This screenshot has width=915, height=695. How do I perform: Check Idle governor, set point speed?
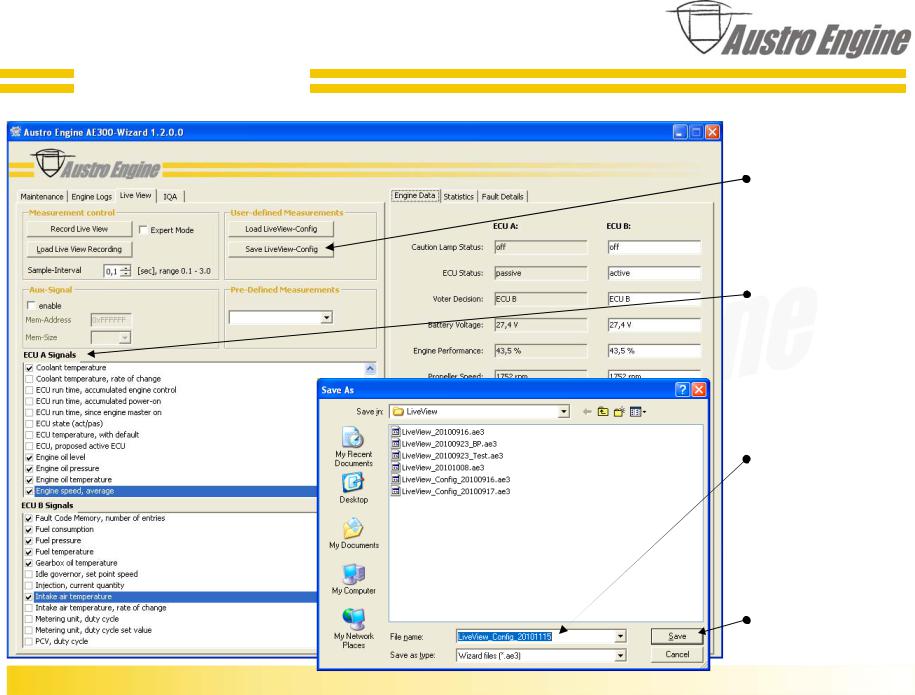[29, 574]
